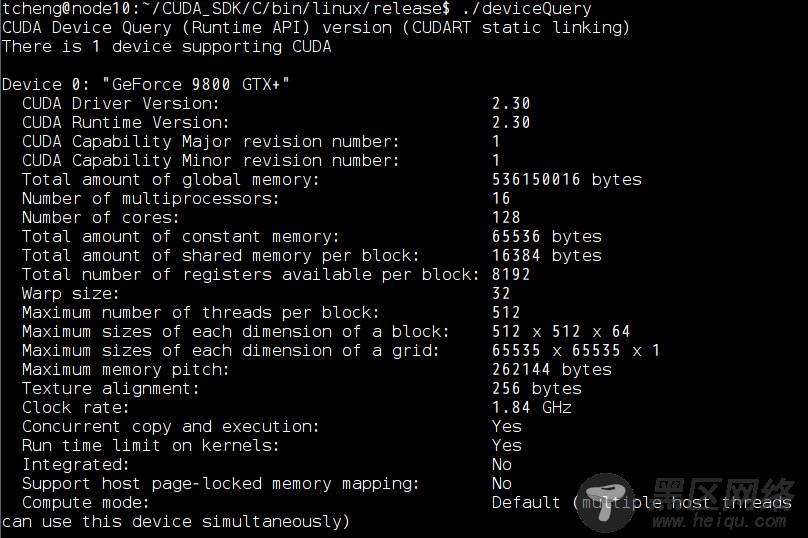The width and height of the screenshot is (808, 538).
Task: Select the shared memory value '16384 bytes'
Action: point(547,256)
